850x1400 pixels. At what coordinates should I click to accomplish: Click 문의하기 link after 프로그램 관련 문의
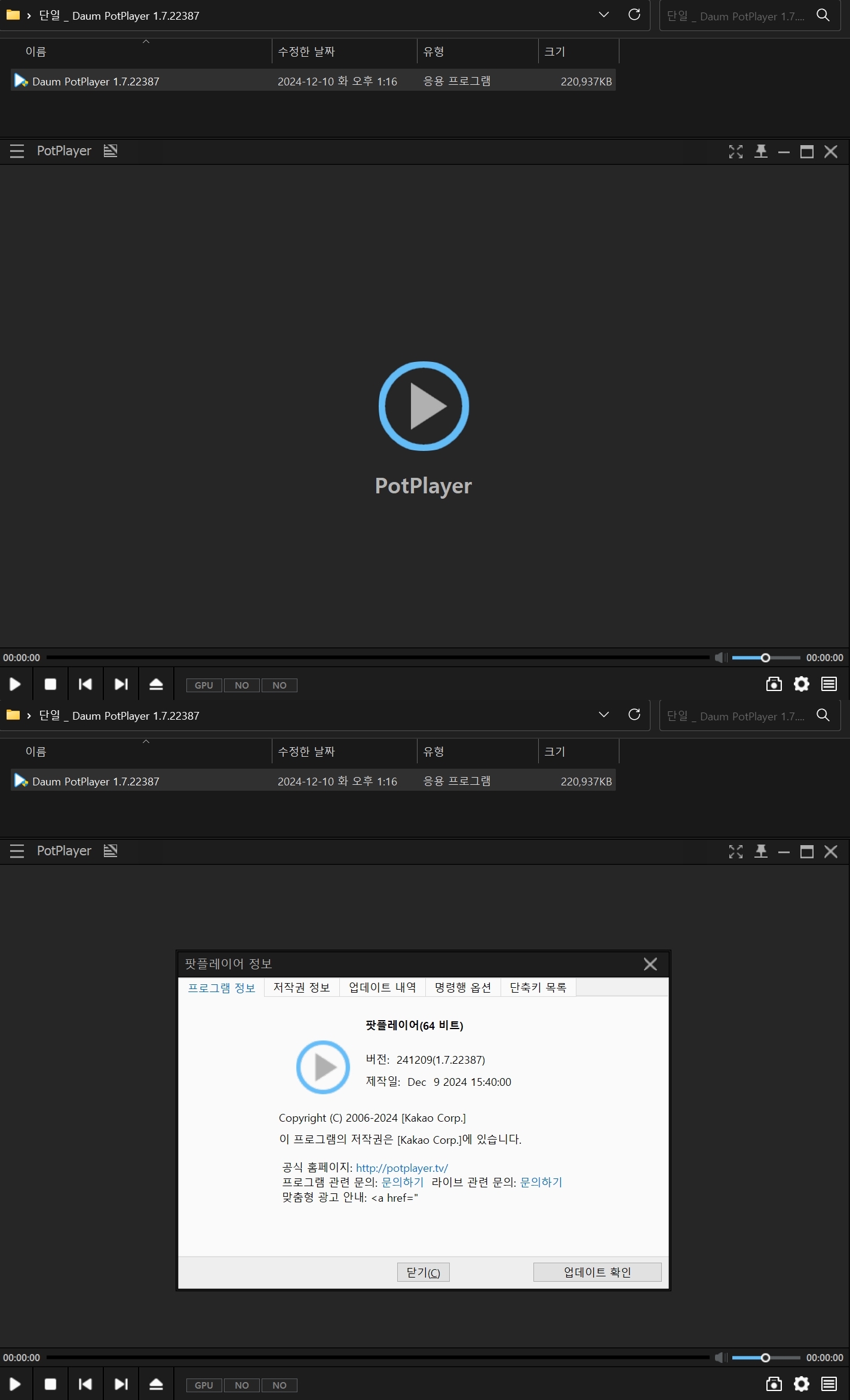[403, 1182]
